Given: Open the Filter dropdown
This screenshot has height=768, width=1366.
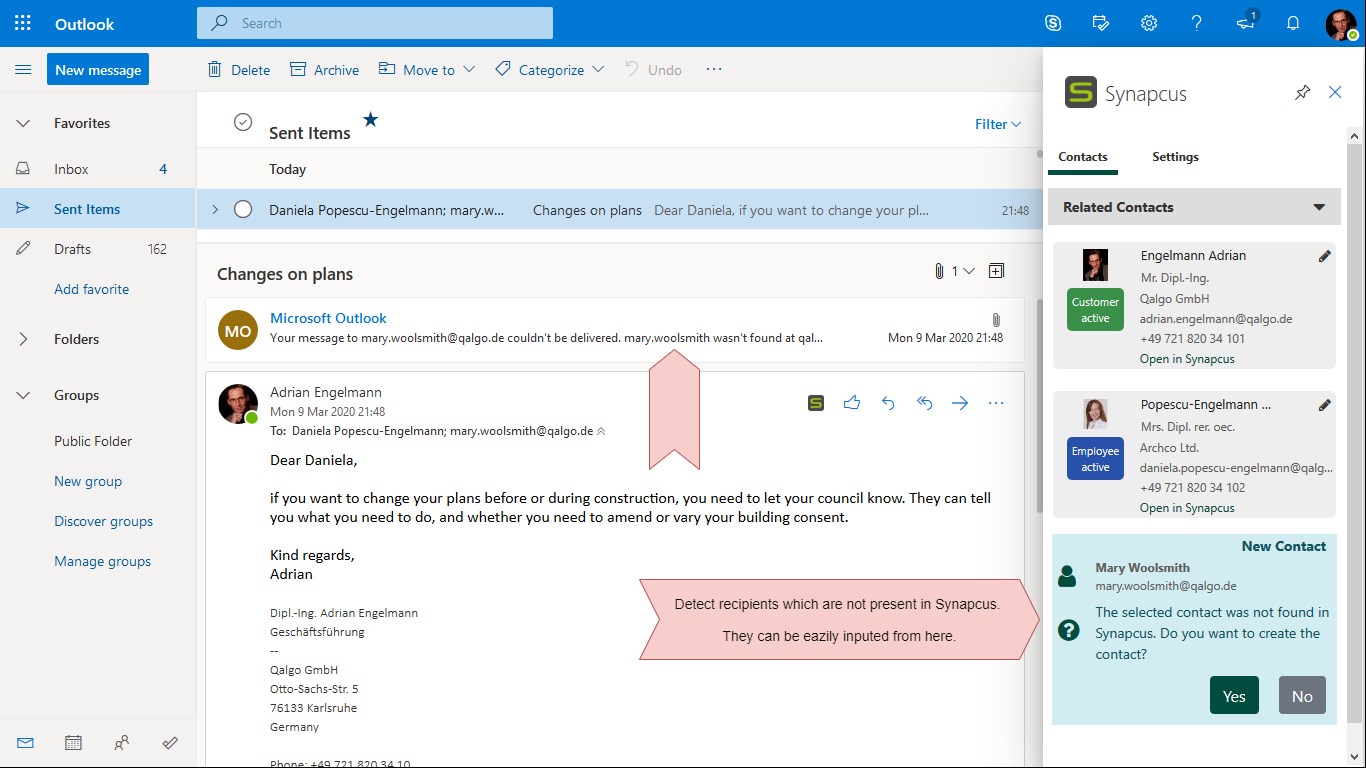Looking at the screenshot, I should [998, 124].
